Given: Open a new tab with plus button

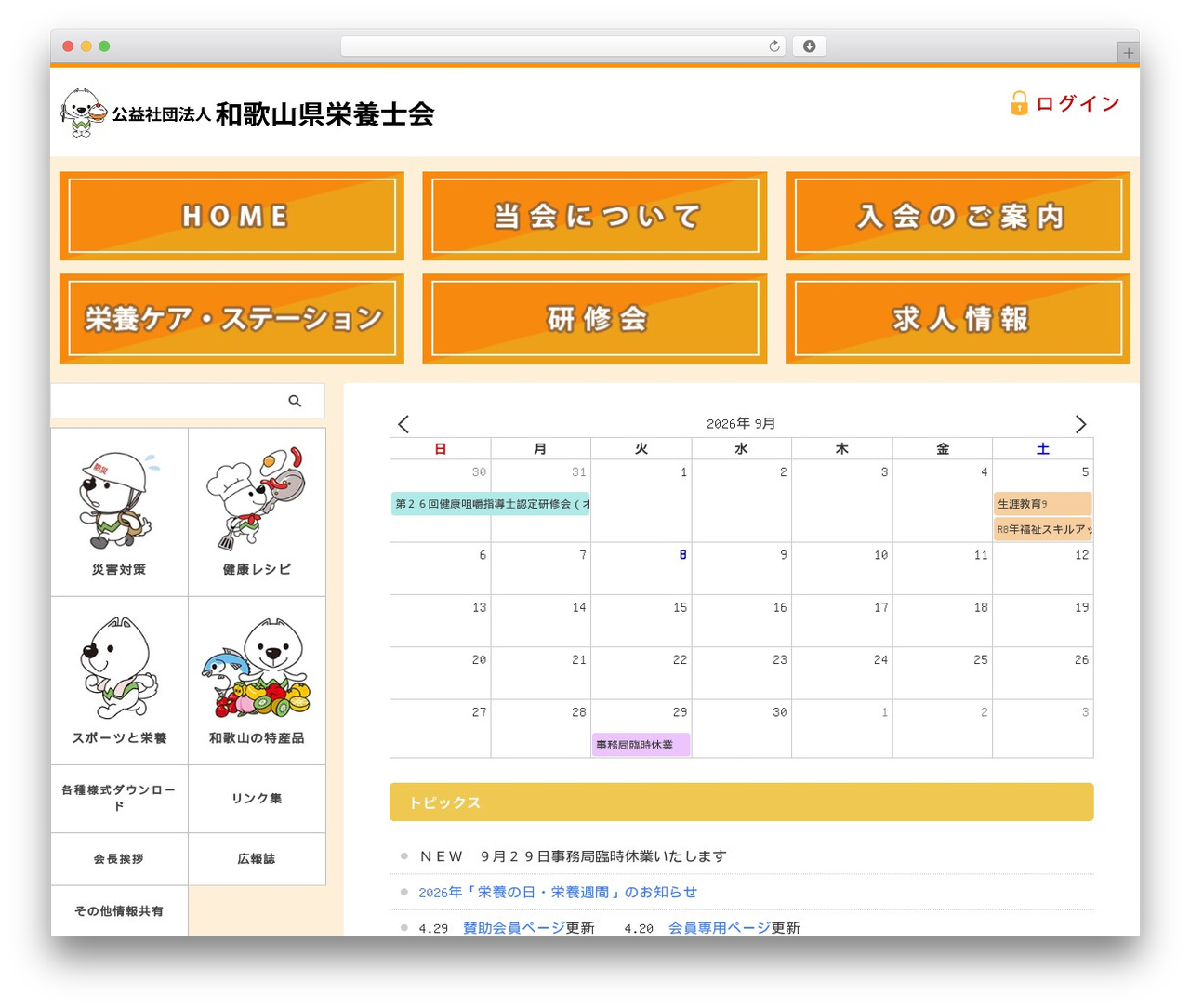Looking at the screenshot, I should click(1128, 53).
